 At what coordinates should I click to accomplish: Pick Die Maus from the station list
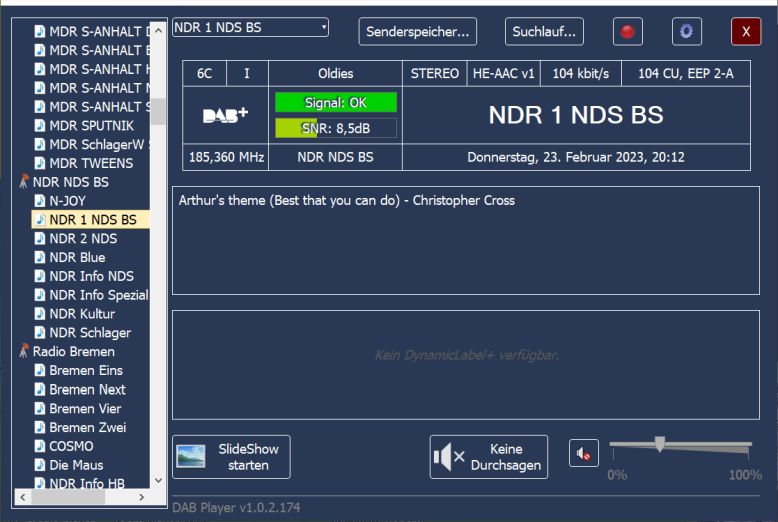(76, 465)
